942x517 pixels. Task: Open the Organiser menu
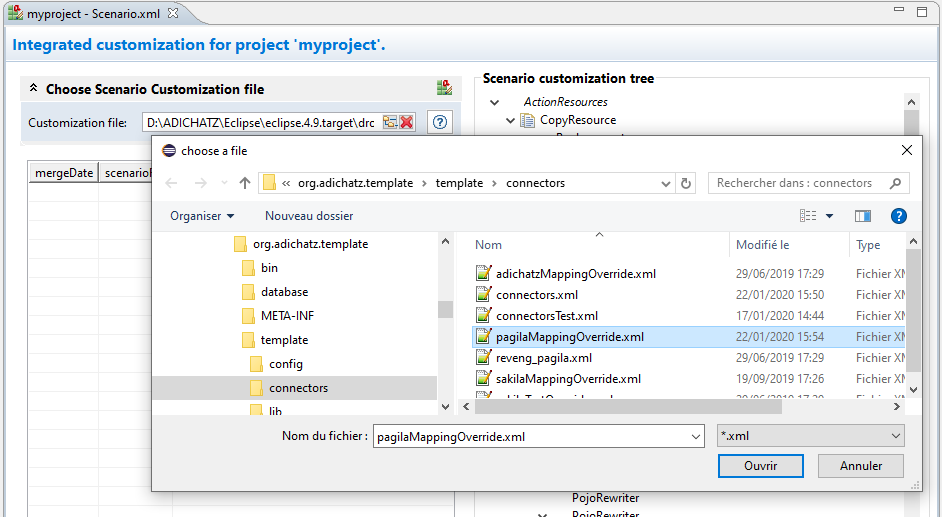click(202, 216)
